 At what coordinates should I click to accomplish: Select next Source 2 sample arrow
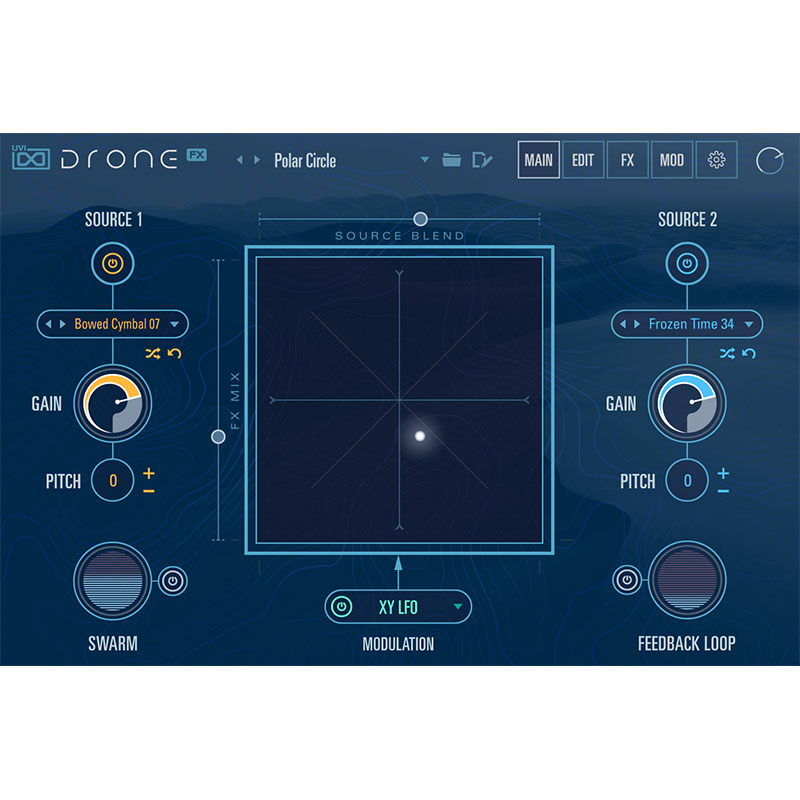tap(637, 324)
